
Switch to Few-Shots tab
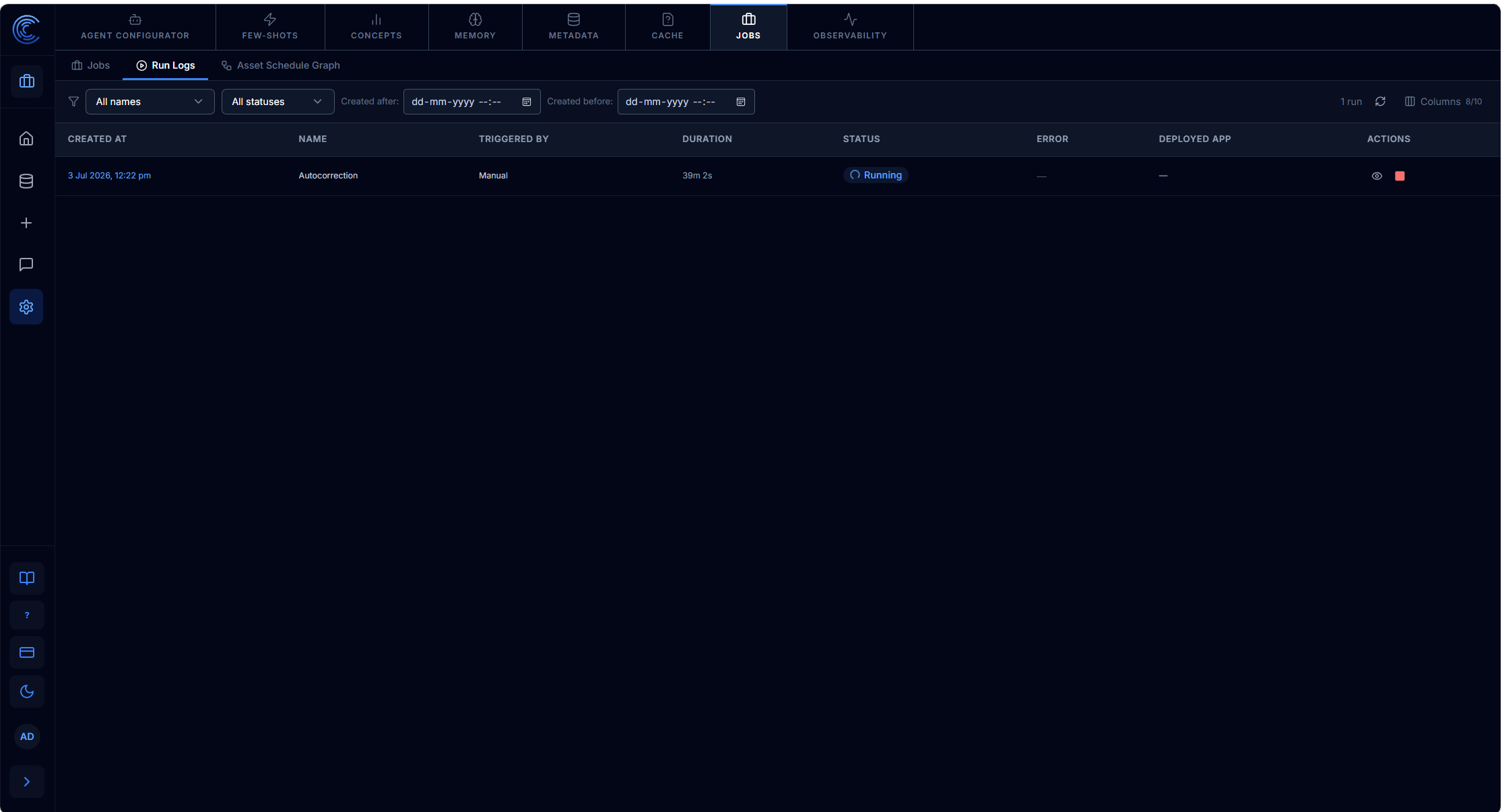pyautogui.click(x=270, y=27)
